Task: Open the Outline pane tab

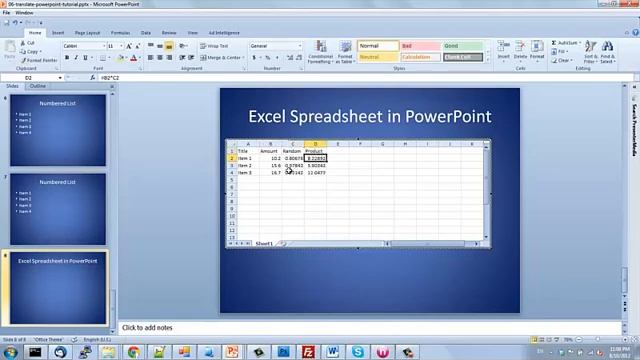Action: point(38,86)
